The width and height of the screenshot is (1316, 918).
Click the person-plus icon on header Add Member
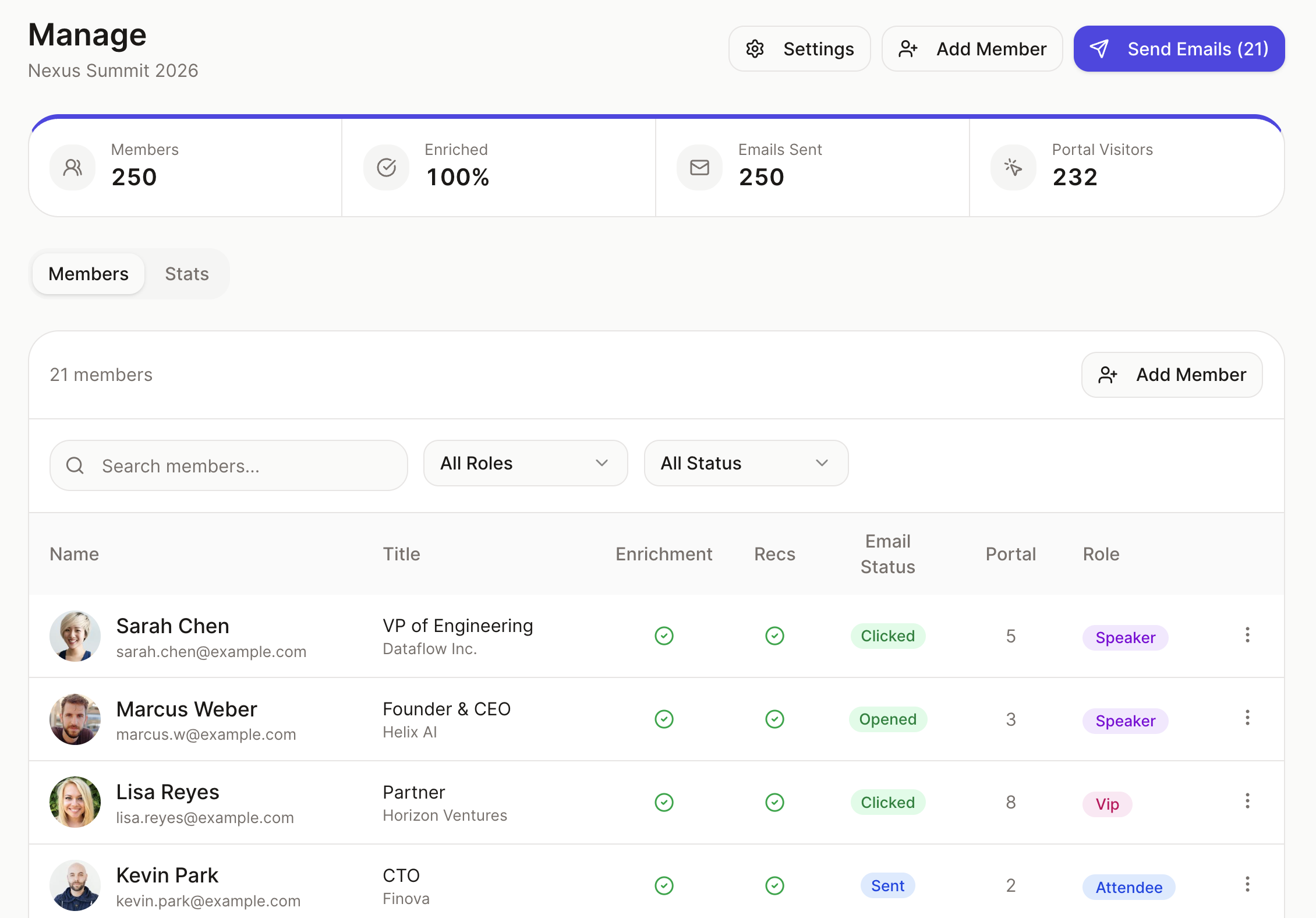(907, 49)
